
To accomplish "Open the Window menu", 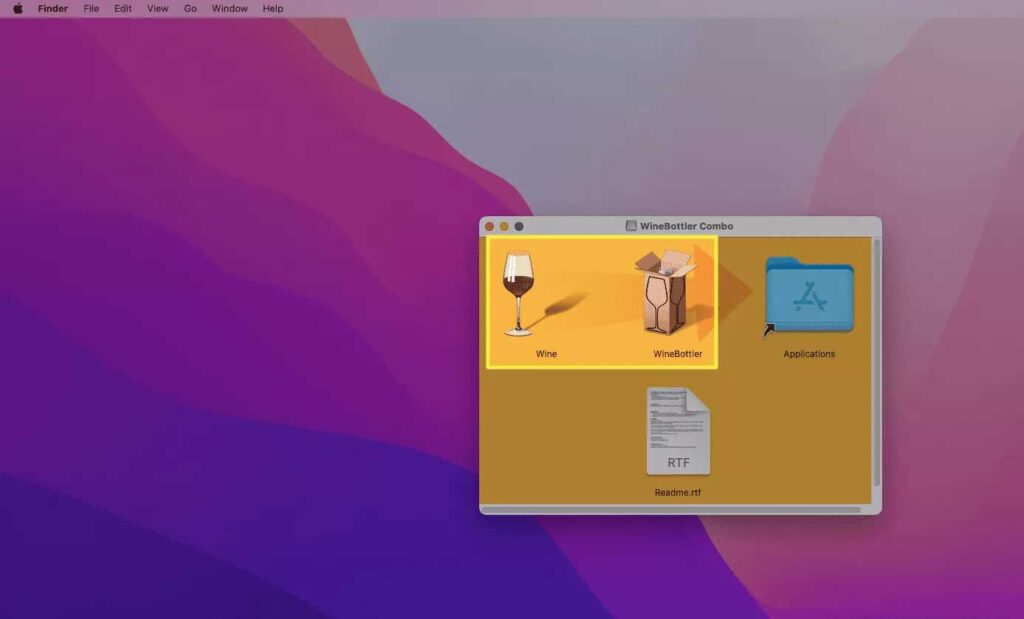I will tap(230, 8).
